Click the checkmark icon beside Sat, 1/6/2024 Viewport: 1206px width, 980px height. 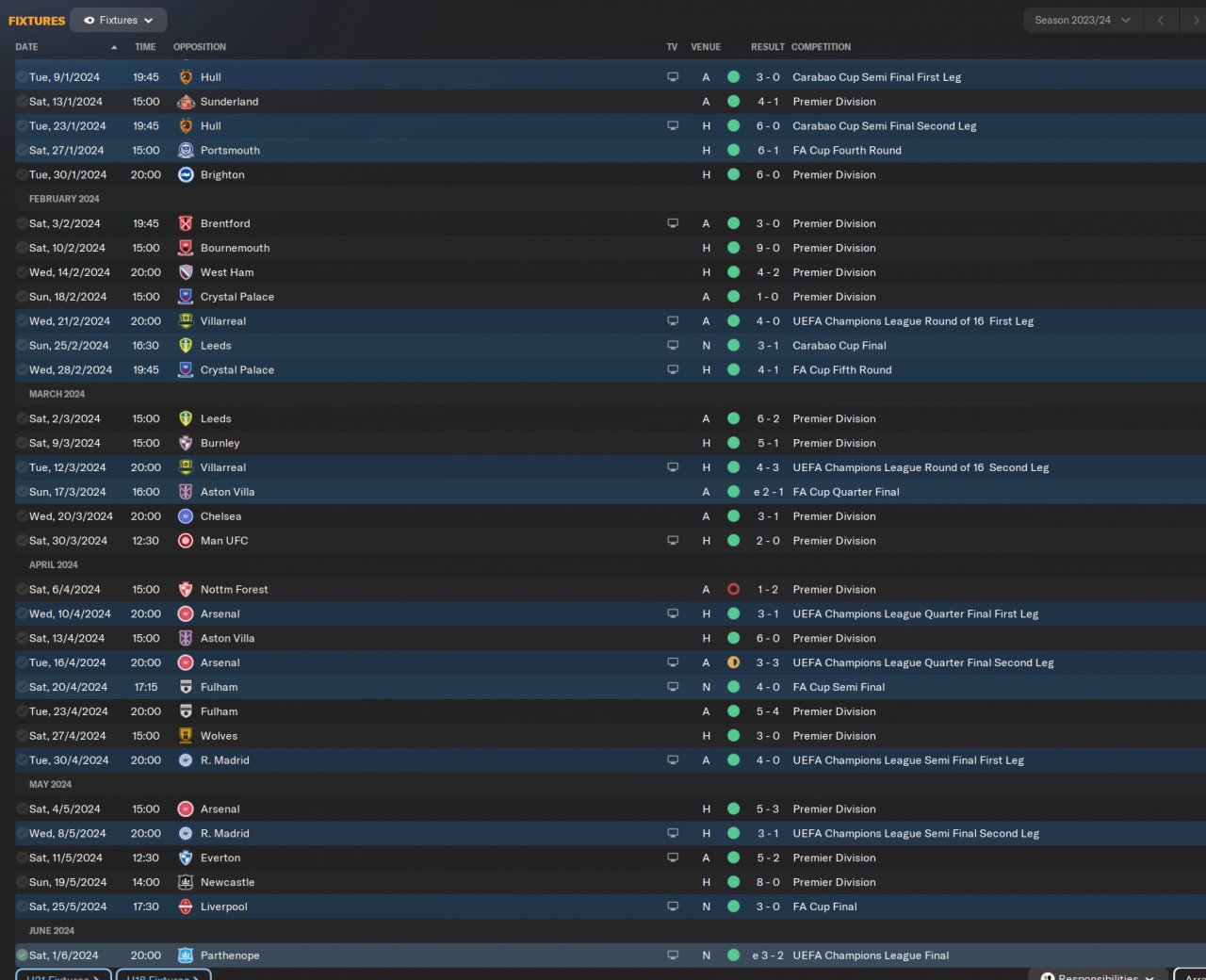(x=22, y=956)
